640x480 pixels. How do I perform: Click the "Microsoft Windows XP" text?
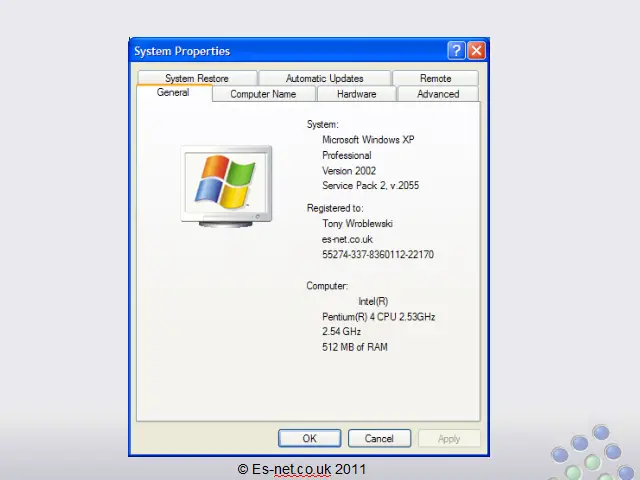coord(368,140)
